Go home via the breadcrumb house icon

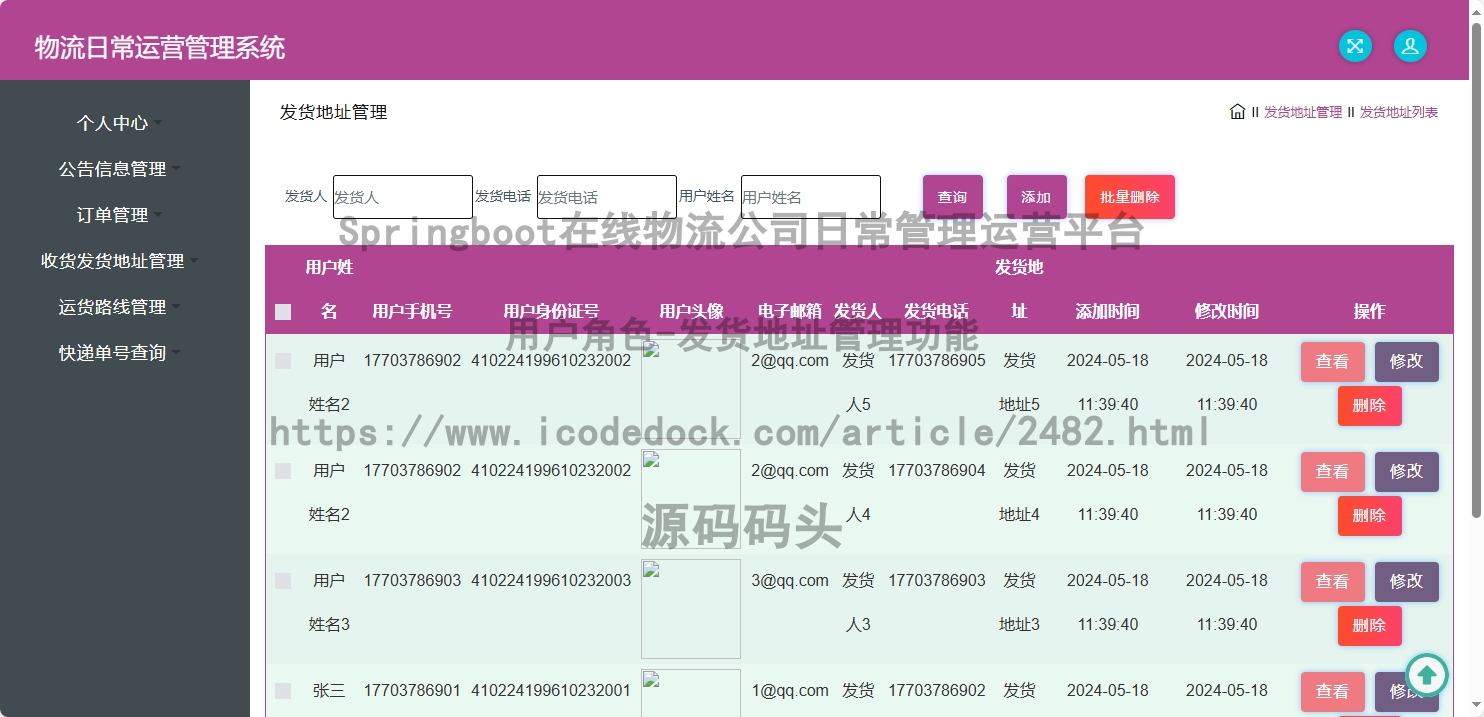tap(1237, 112)
